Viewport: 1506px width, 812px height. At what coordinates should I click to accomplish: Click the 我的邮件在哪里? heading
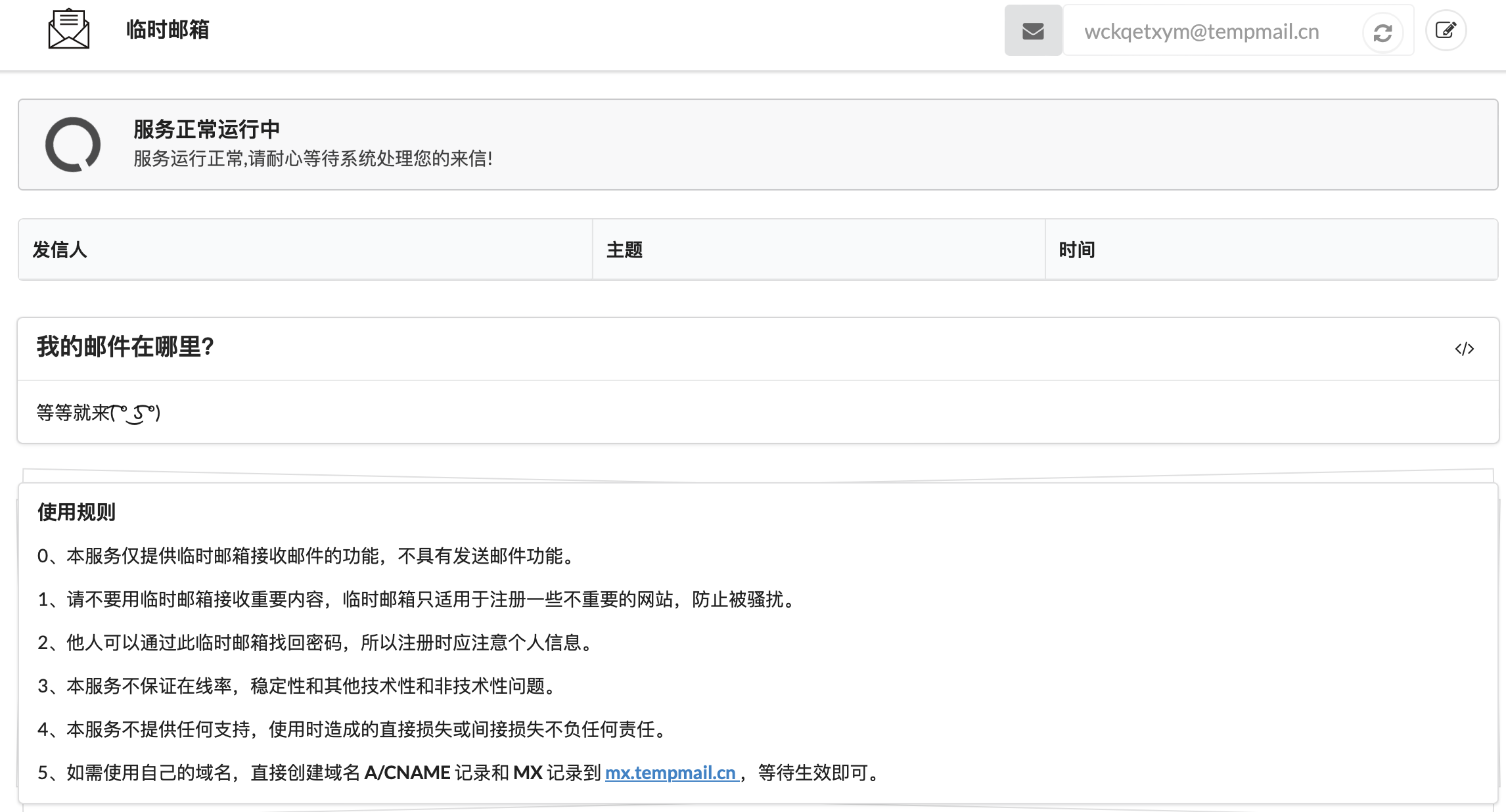tap(126, 347)
